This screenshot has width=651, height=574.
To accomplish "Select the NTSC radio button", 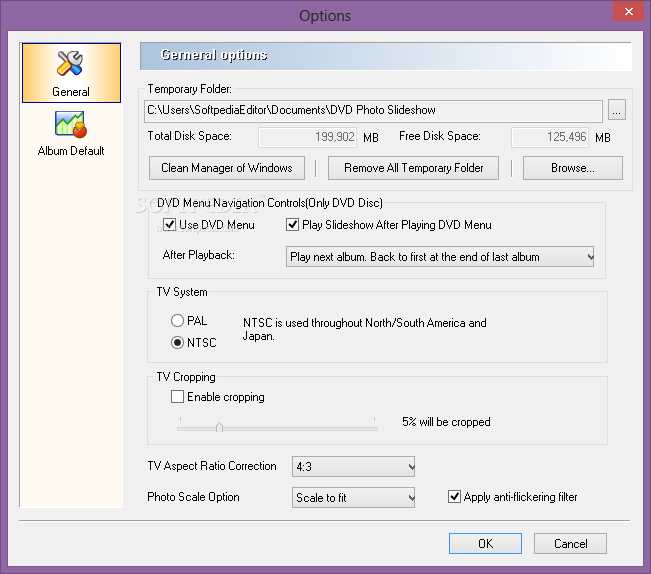I will [177, 342].
